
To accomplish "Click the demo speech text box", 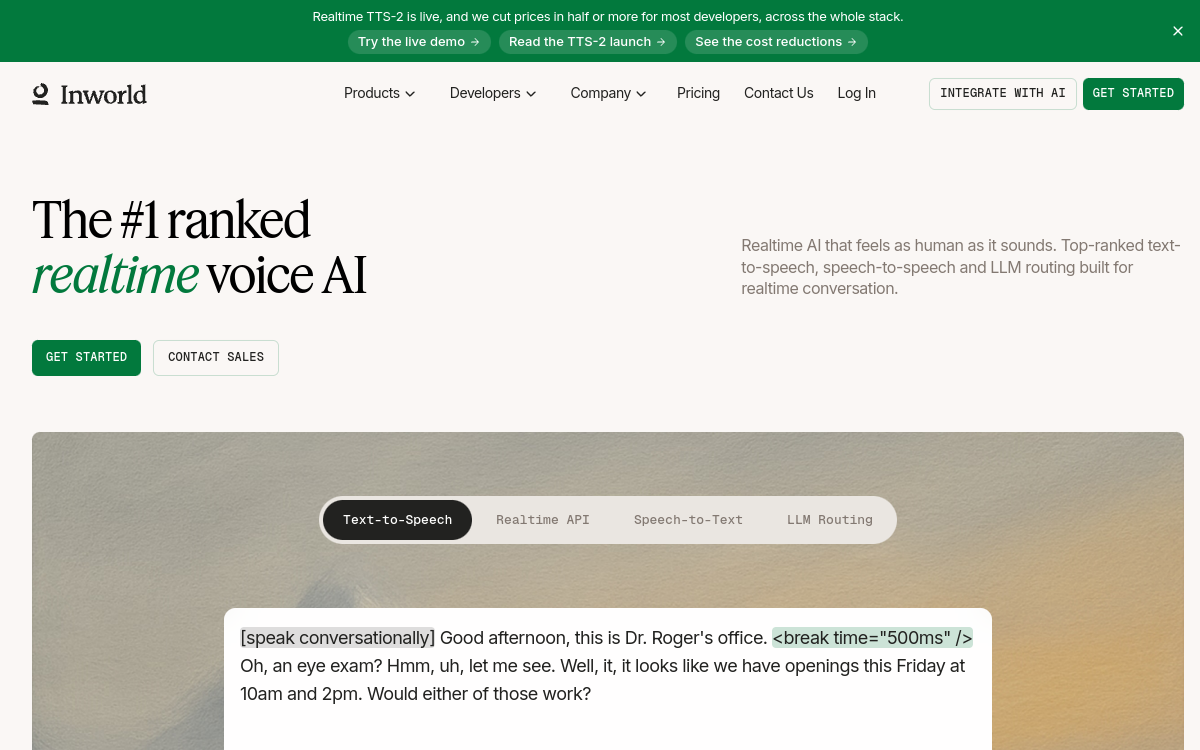I will [x=608, y=679].
